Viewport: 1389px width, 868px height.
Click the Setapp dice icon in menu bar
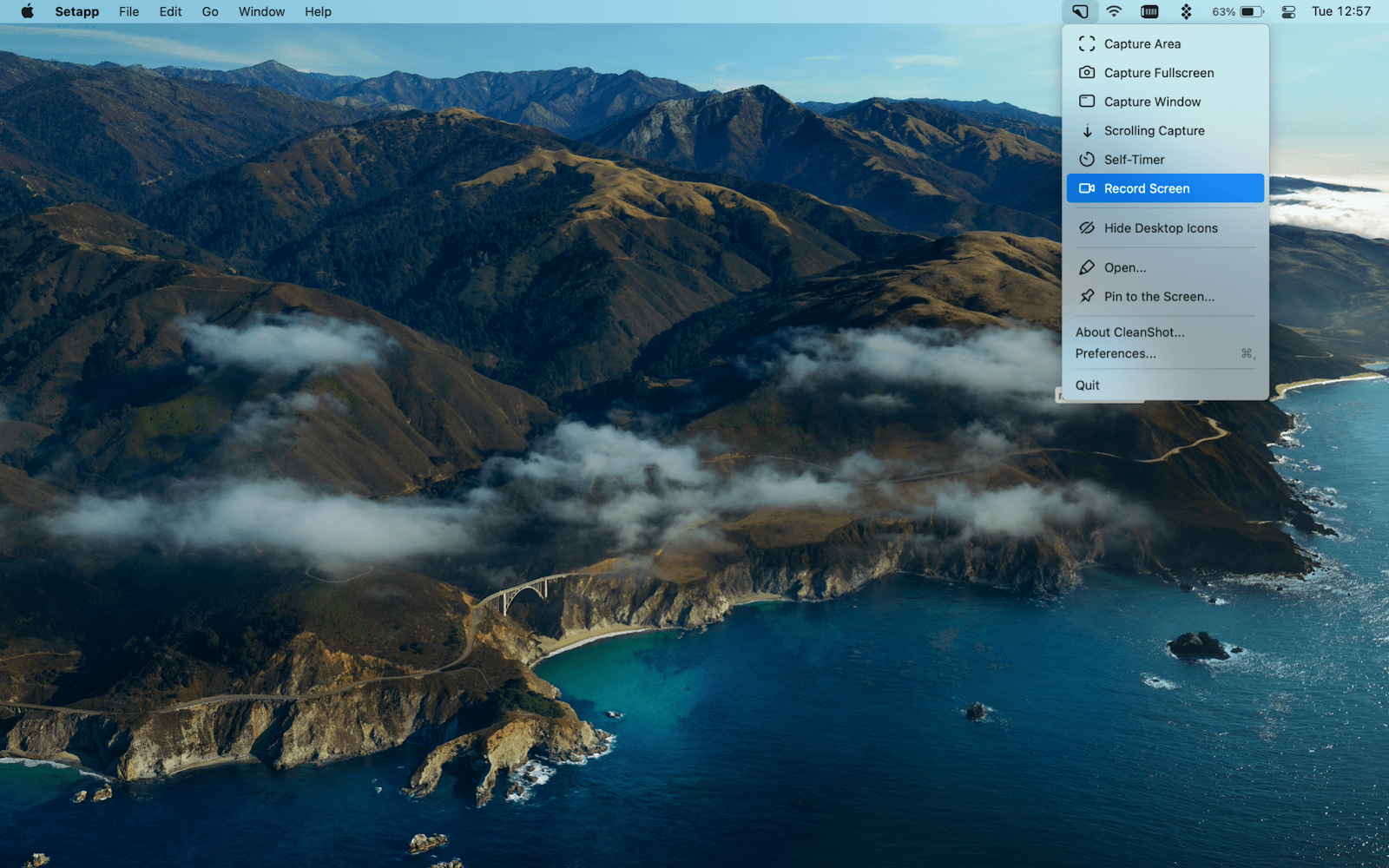click(1186, 11)
